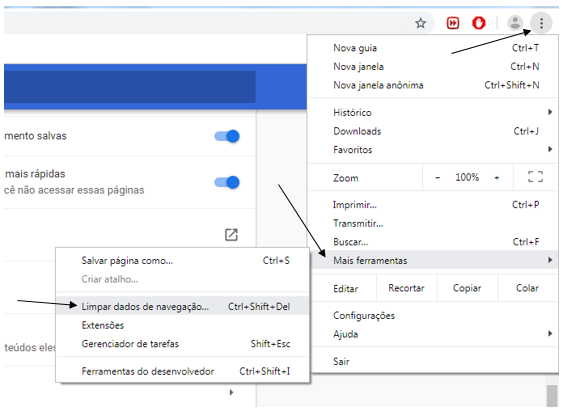Image resolution: width=562 pixels, height=413 pixels.
Task: Decrease zoom with the minus button
Action: 438,177
